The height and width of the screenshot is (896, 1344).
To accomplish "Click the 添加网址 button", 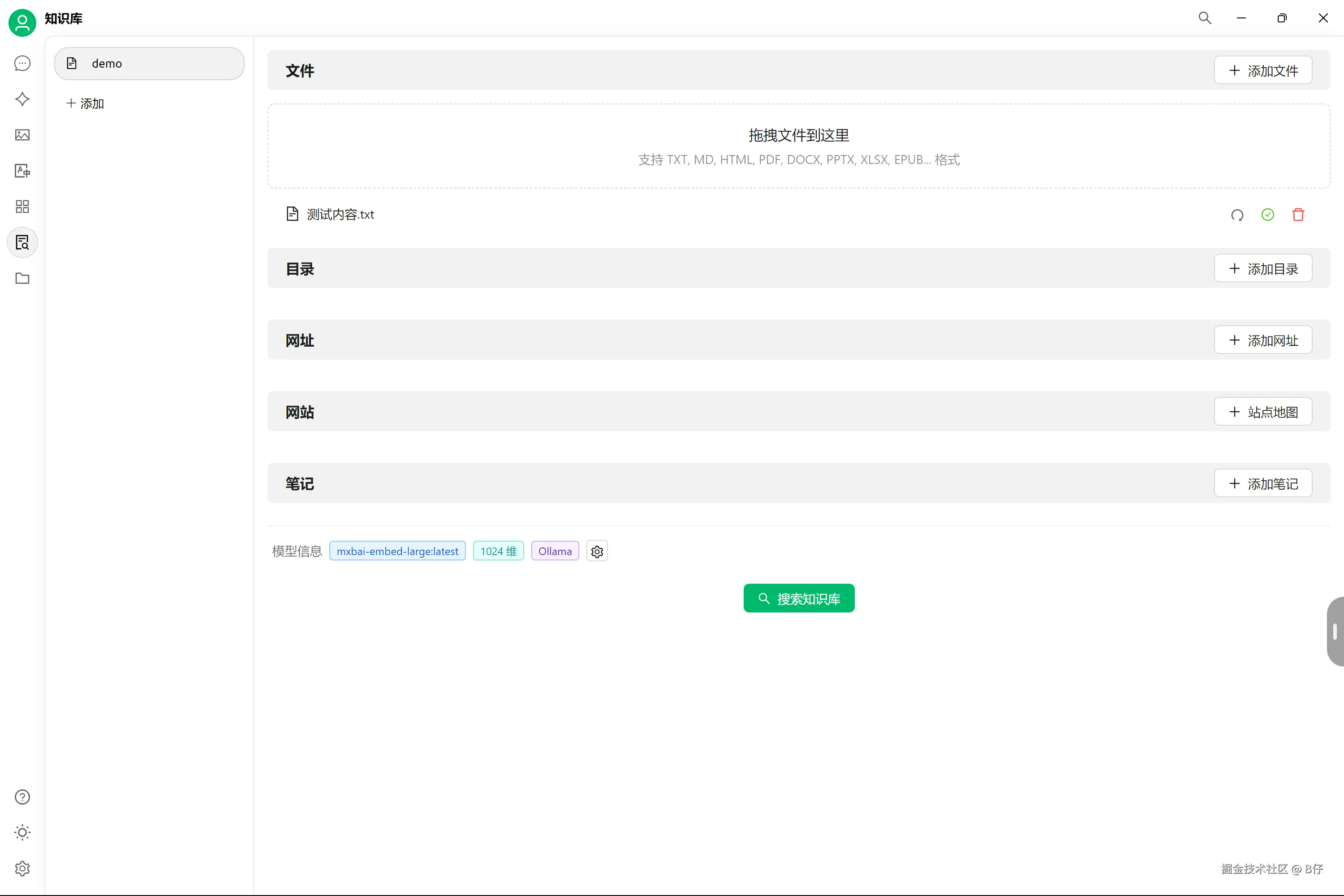I will coord(1263,340).
